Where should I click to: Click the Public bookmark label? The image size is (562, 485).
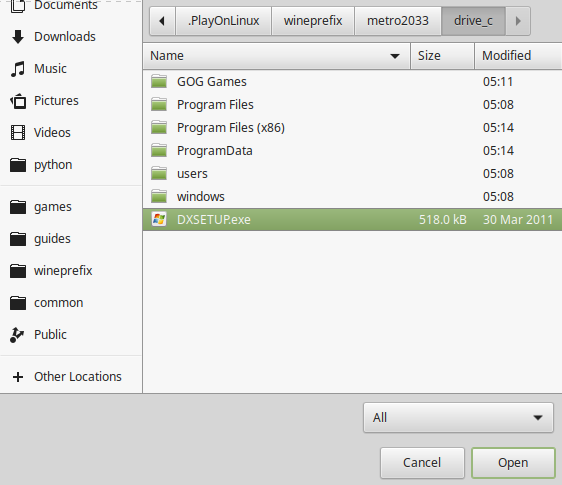coord(50,335)
